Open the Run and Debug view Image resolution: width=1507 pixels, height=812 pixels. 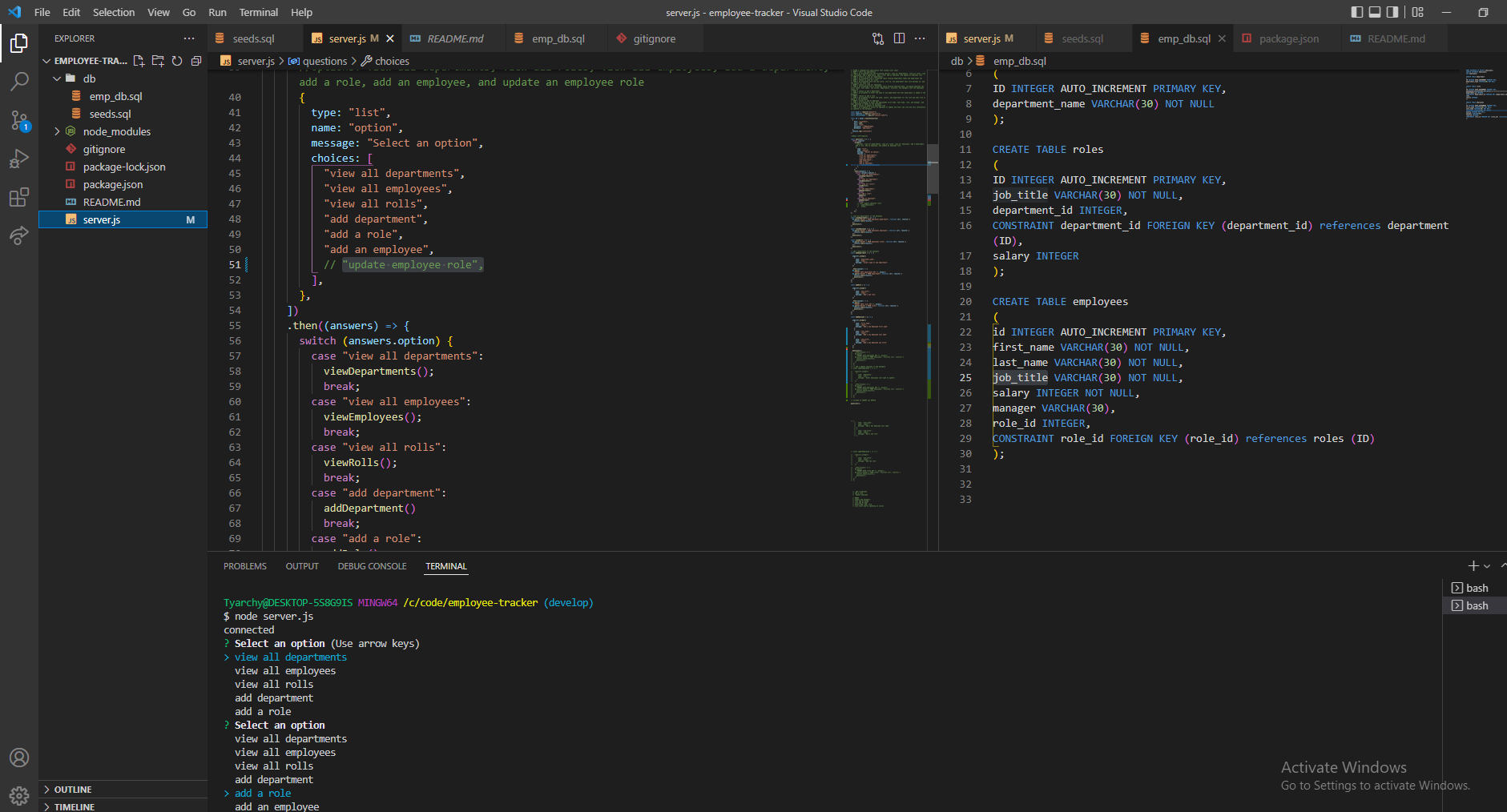18,159
